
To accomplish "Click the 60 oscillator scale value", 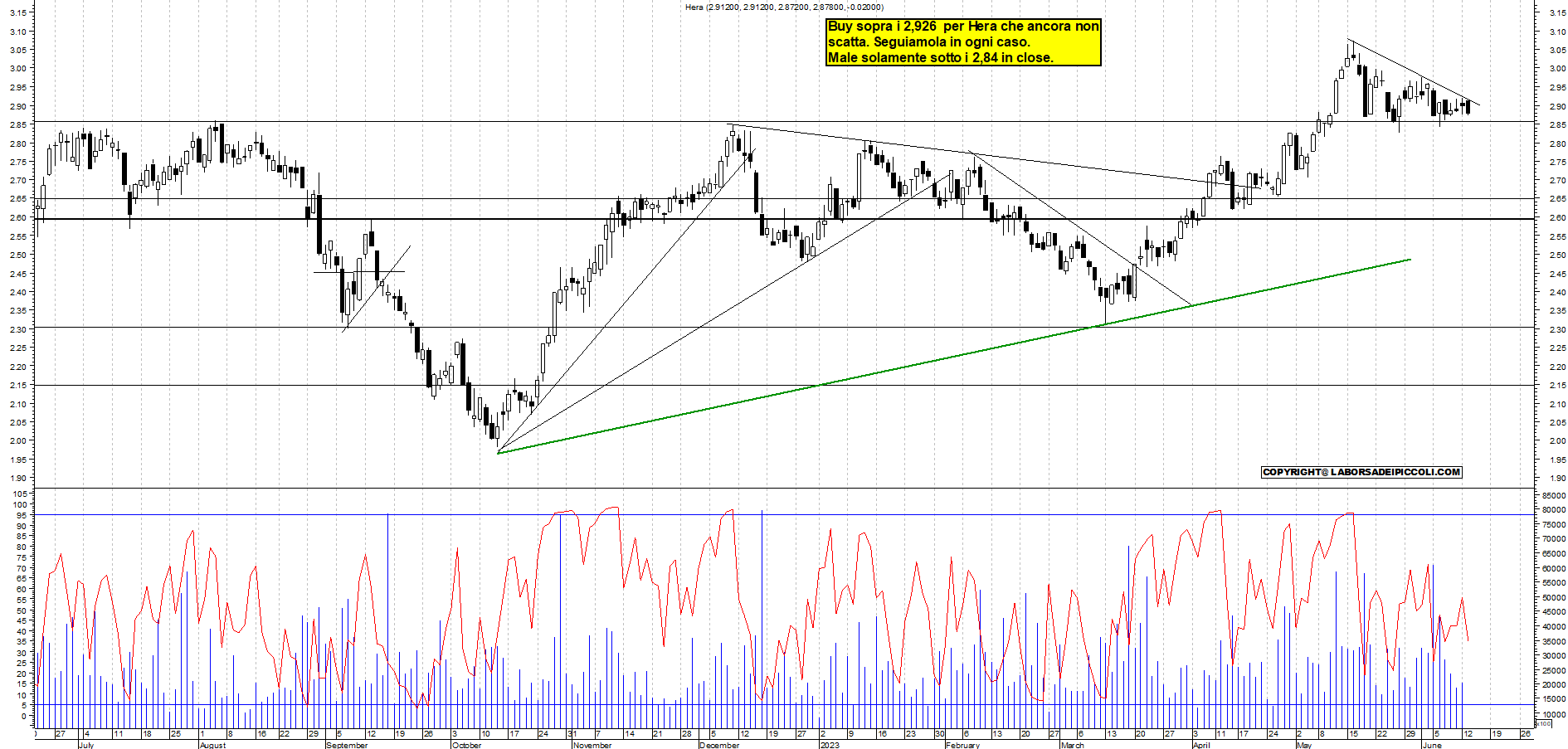I will point(22,590).
